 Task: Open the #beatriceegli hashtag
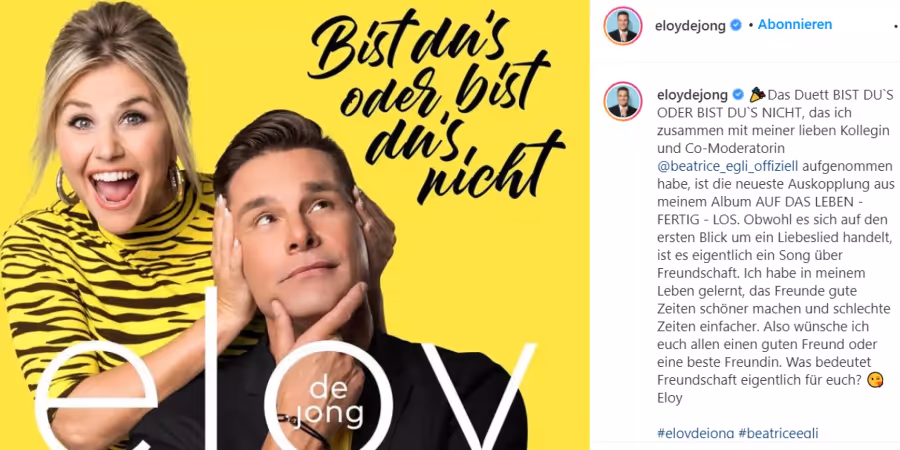click(x=778, y=433)
